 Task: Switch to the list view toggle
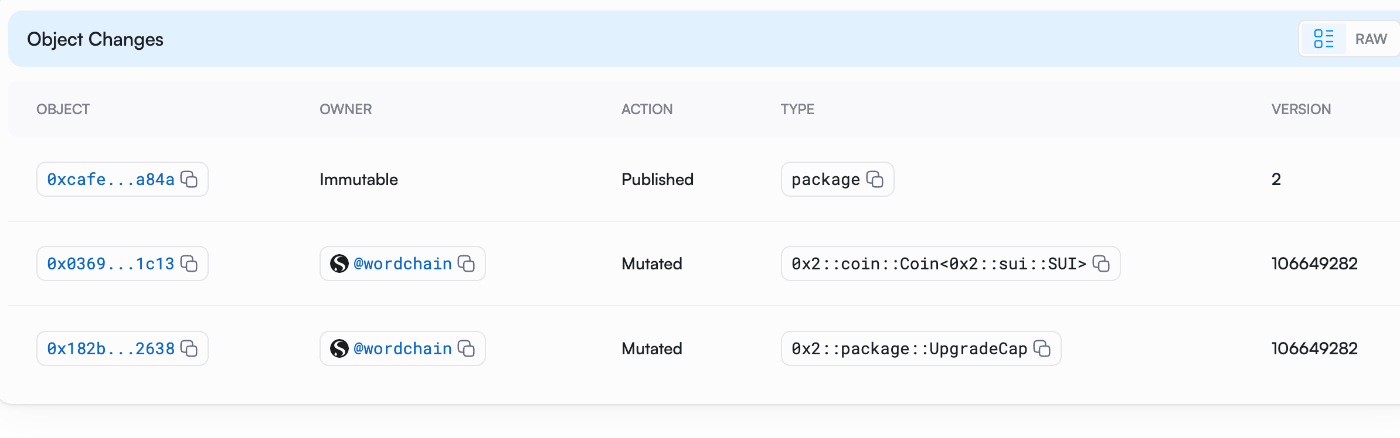coord(1324,39)
